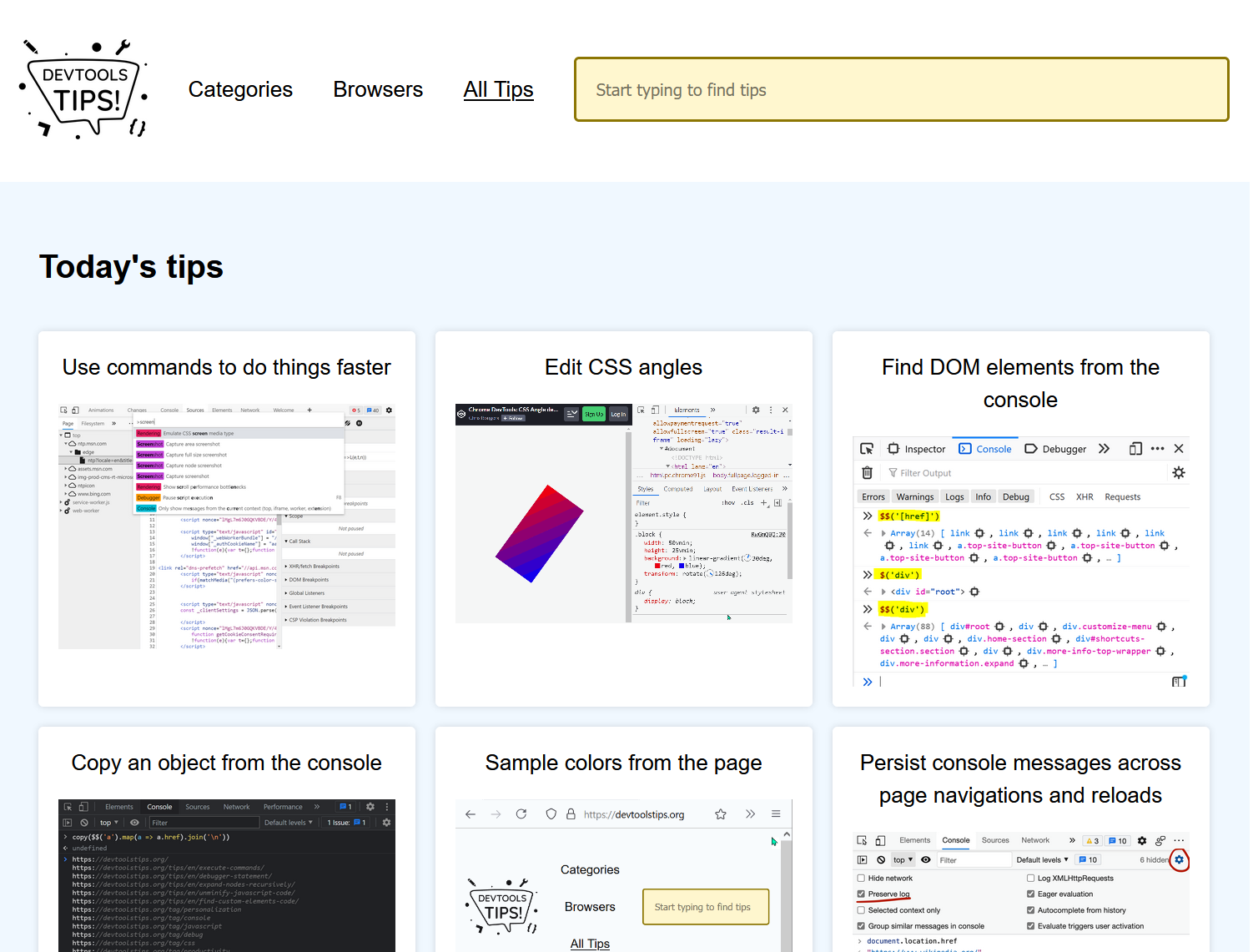Click the eye icon beside the Persist card's Filter box

pyautogui.click(x=925, y=860)
